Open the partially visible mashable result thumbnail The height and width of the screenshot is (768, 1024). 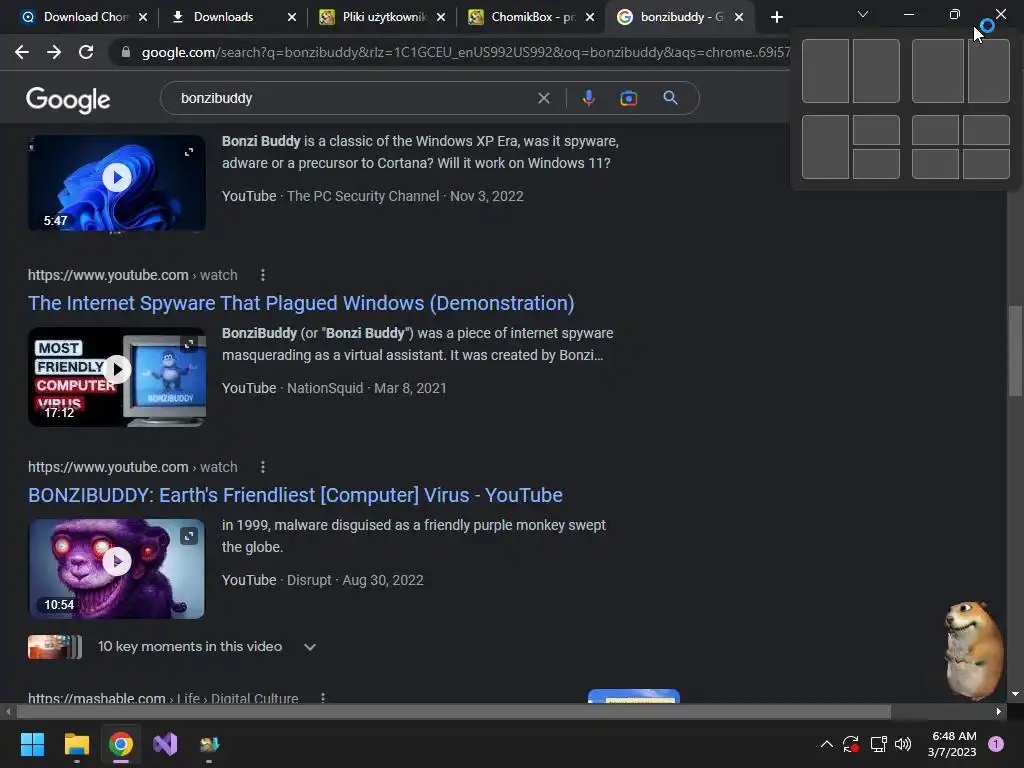(633, 696)
